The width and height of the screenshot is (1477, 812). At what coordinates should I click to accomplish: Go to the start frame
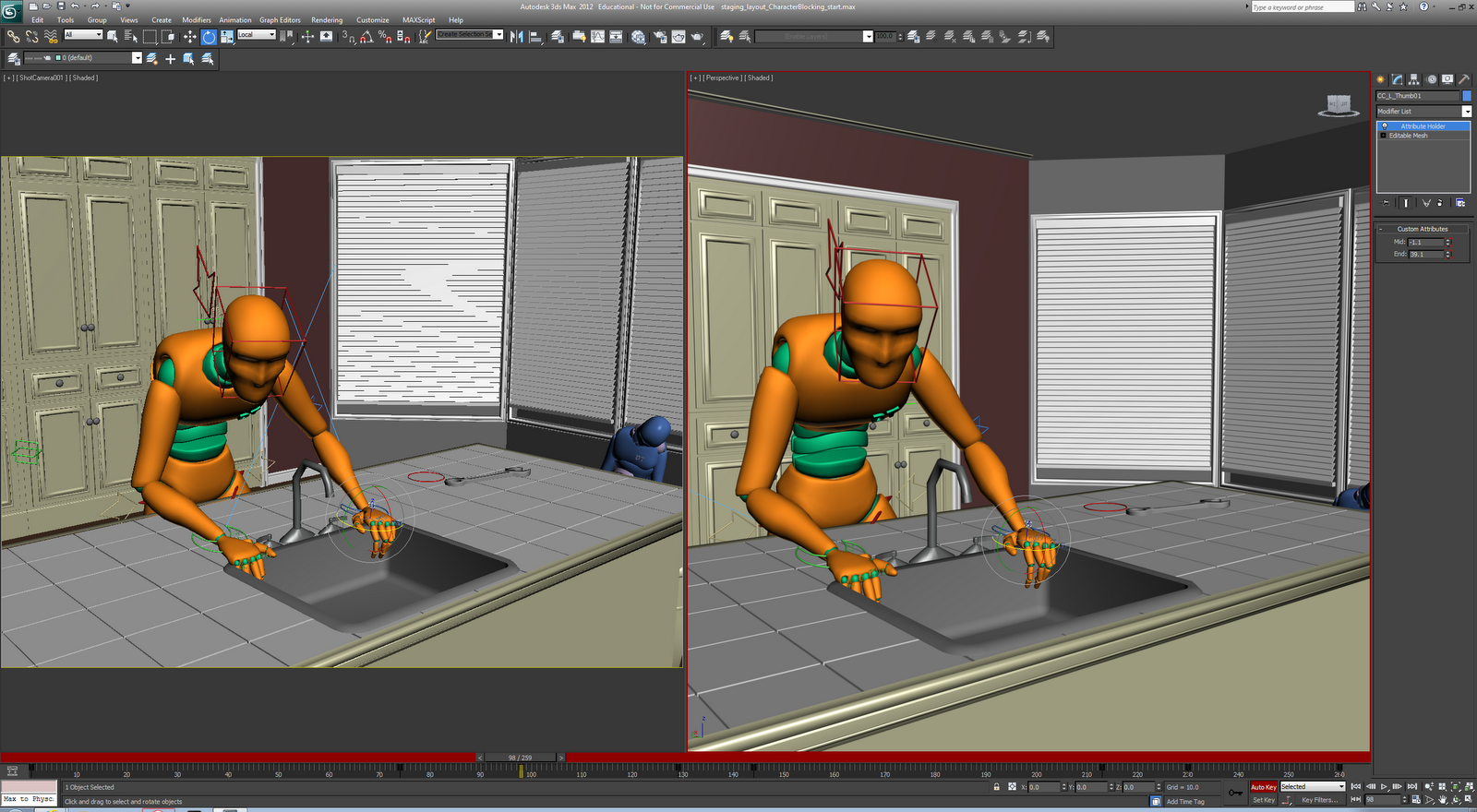coord(1356,787)
